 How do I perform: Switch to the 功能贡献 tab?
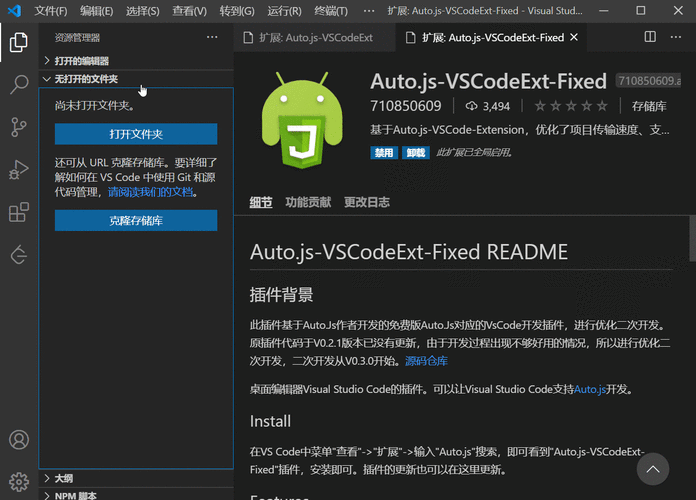pos(308,202)
